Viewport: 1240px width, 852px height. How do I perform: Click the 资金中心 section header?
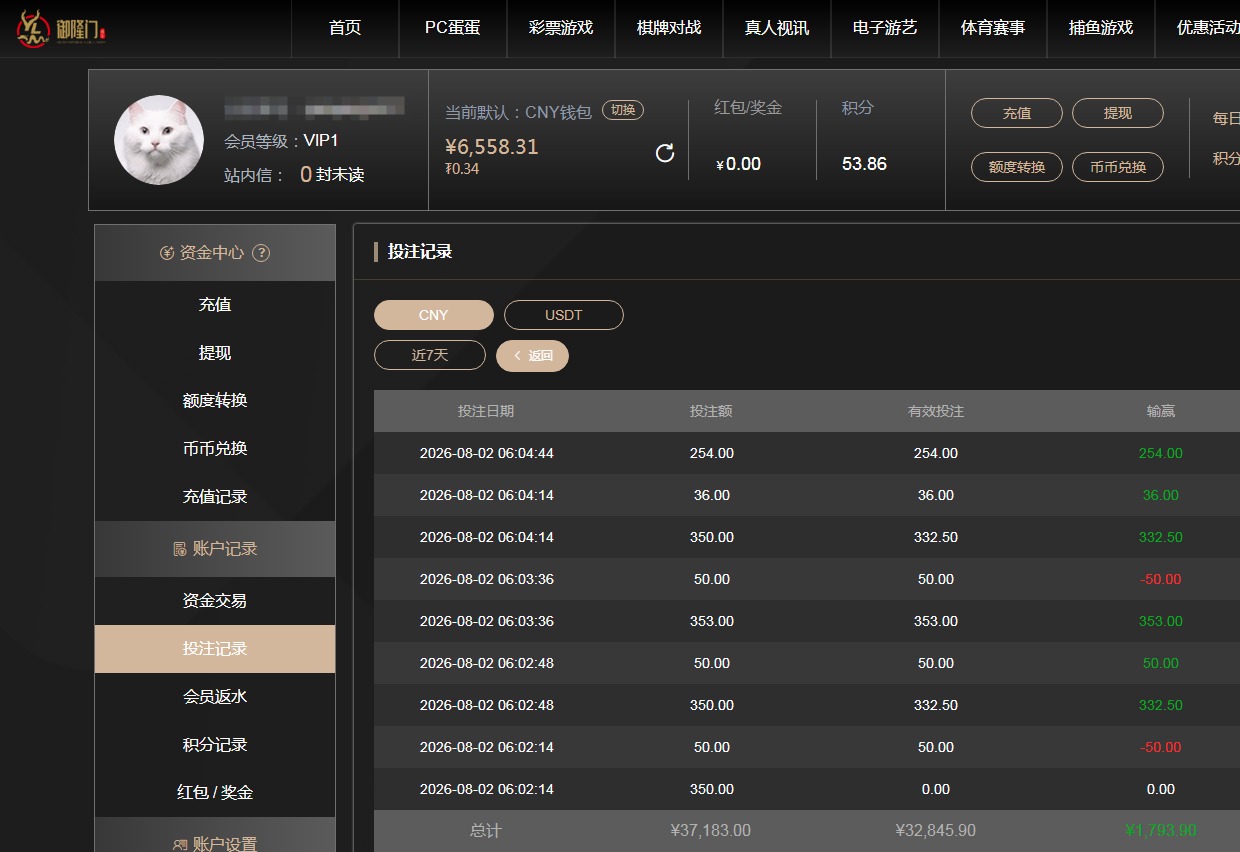[215, 253]
